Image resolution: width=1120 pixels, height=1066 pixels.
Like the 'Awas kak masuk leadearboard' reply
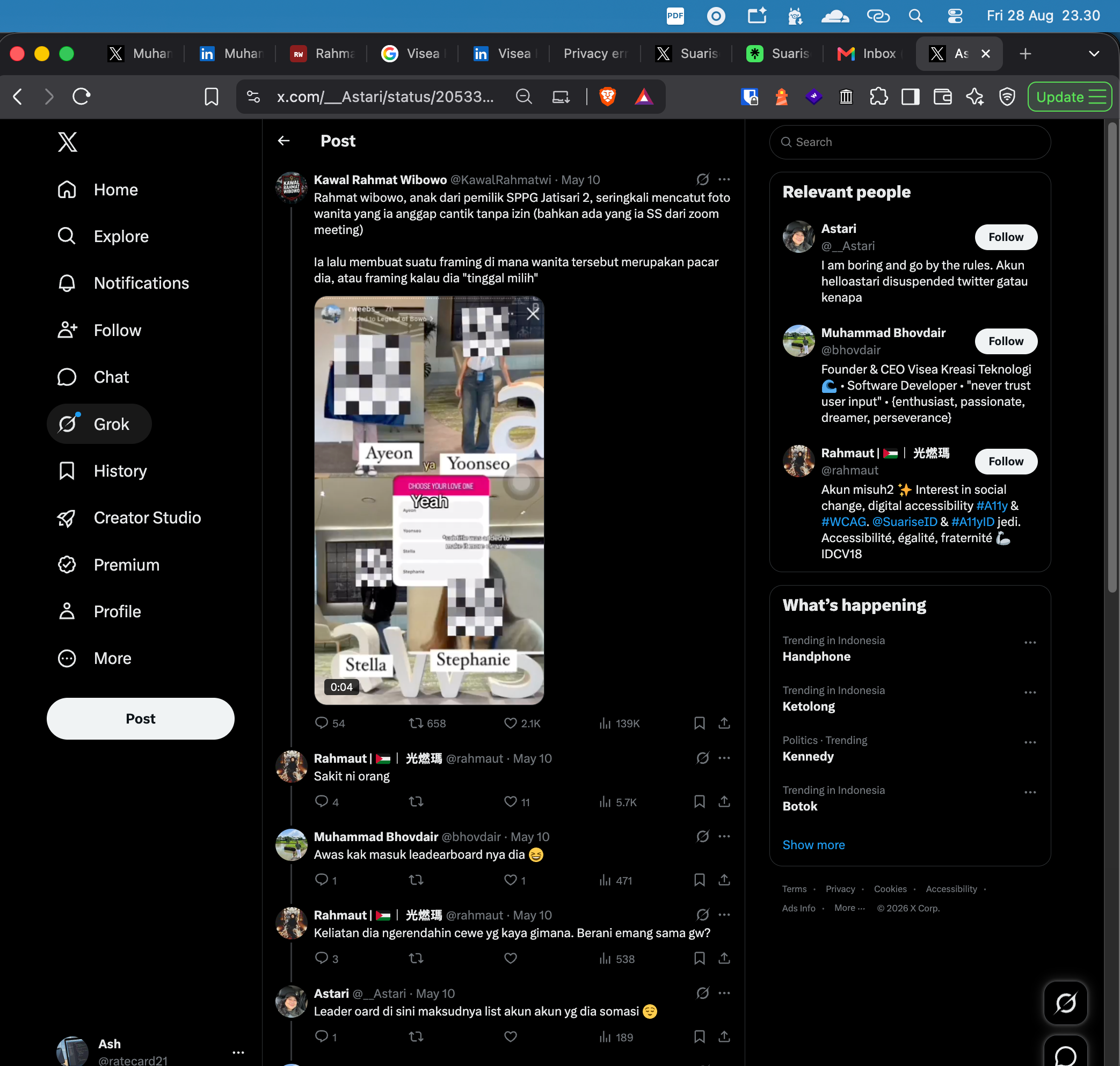515,880
